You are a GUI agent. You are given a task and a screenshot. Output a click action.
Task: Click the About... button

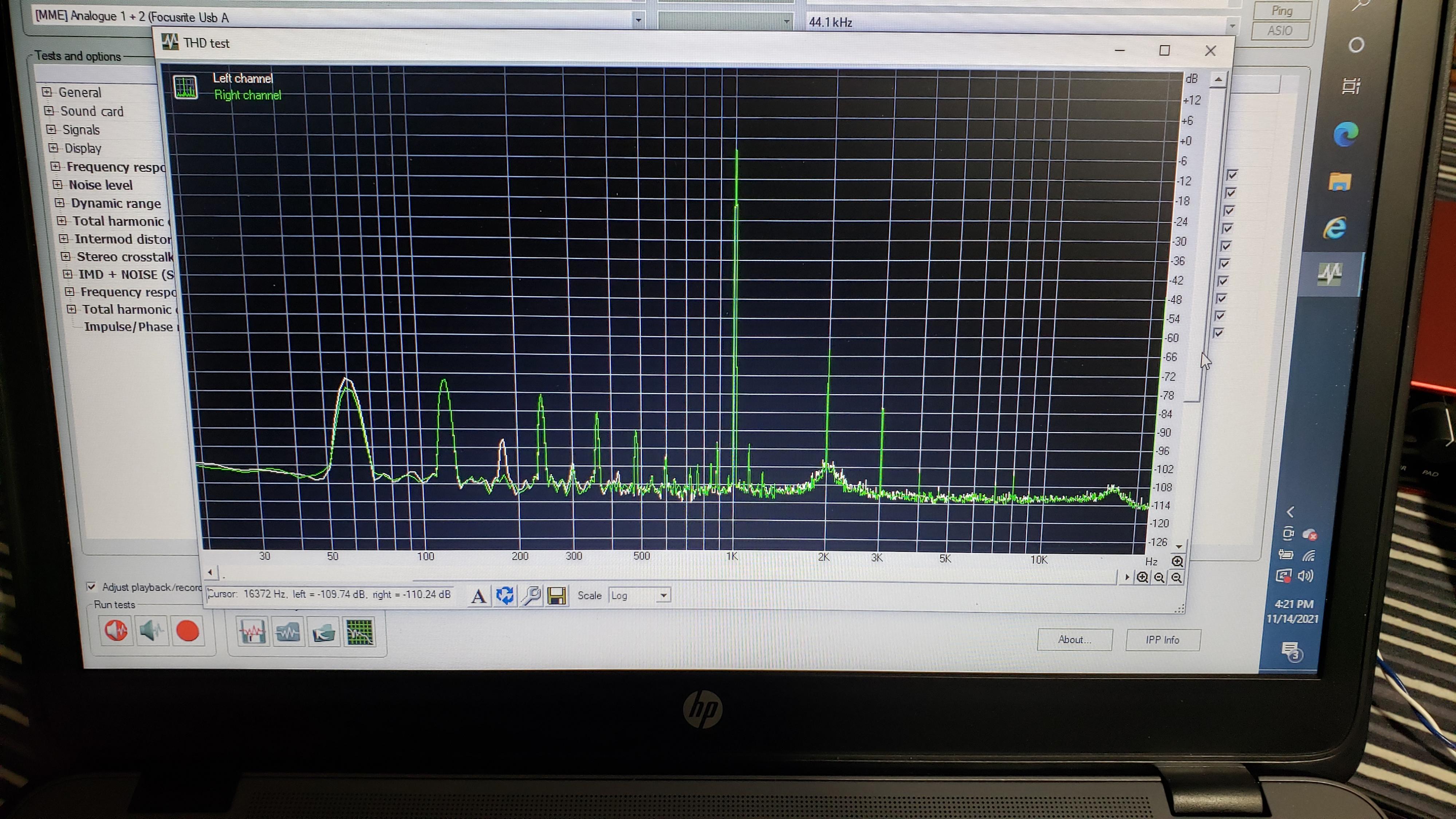(1074, 640)
